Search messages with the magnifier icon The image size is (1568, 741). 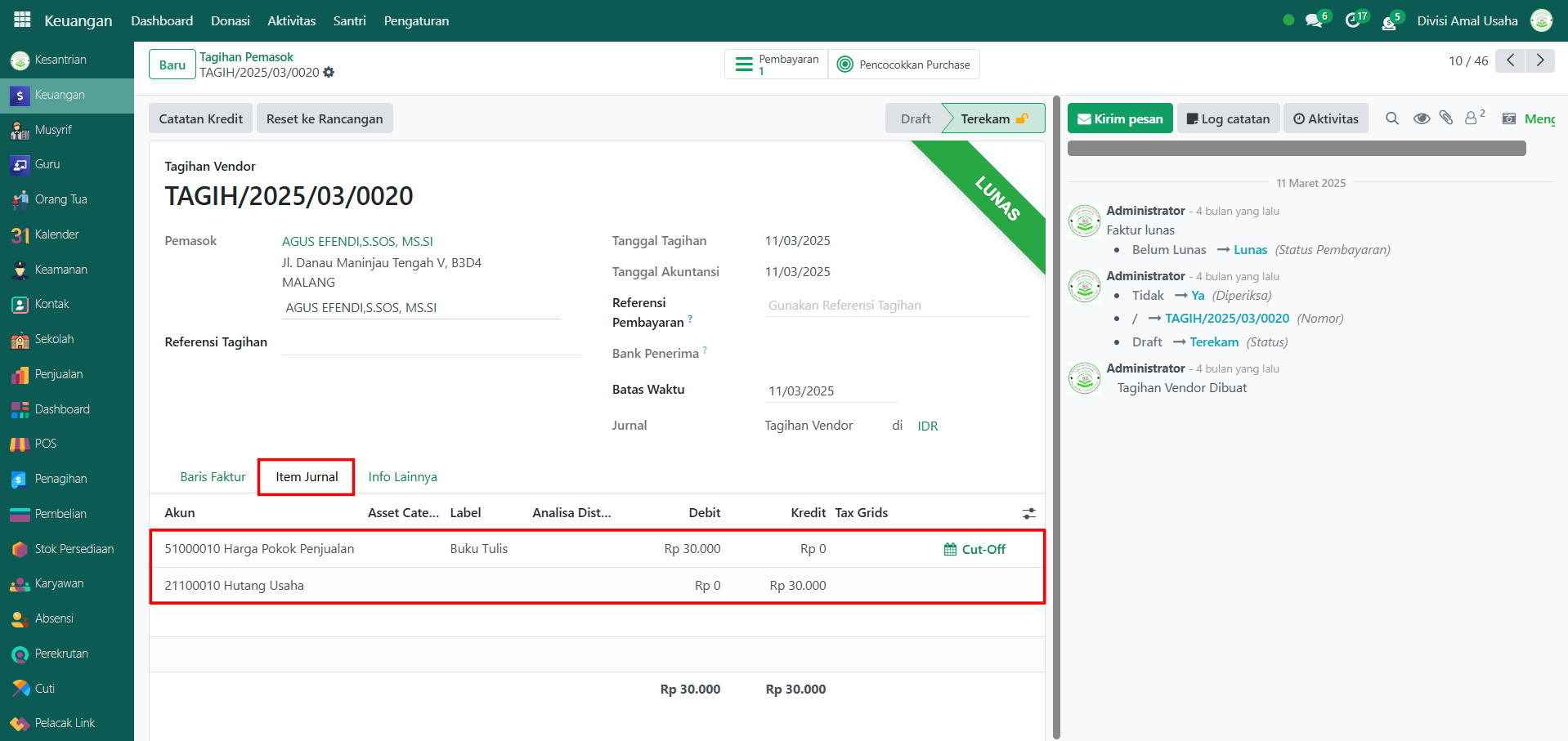coord(1392,118)
